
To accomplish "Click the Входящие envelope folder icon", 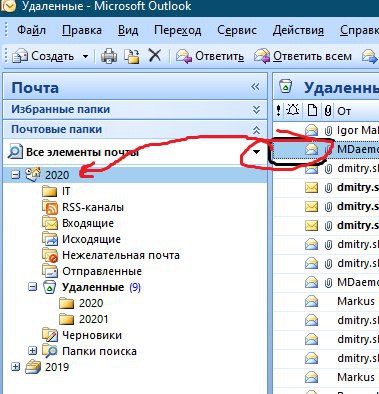I will point(50,223).
